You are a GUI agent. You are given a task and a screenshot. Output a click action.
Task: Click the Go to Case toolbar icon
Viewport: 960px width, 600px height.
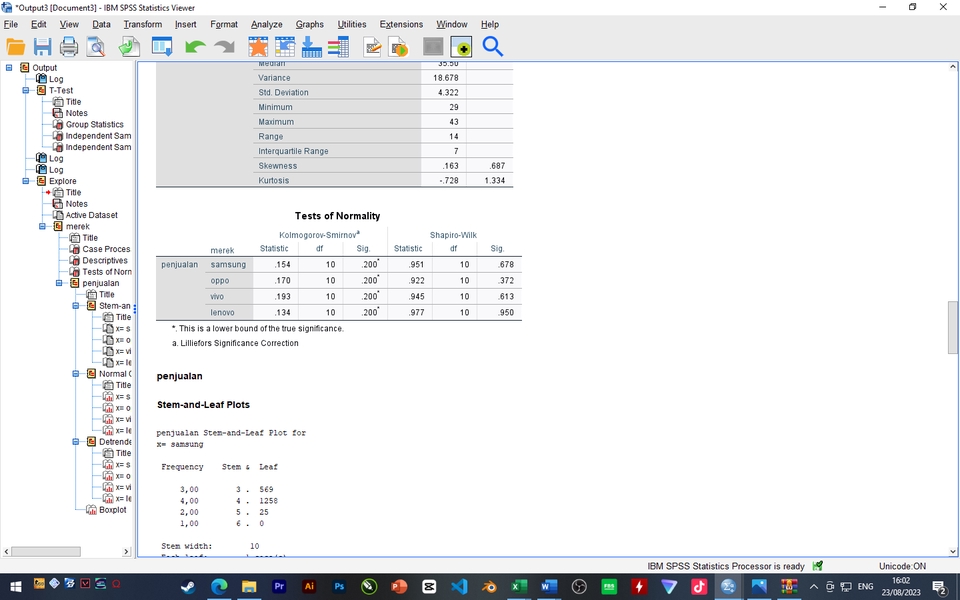(285, 47)
